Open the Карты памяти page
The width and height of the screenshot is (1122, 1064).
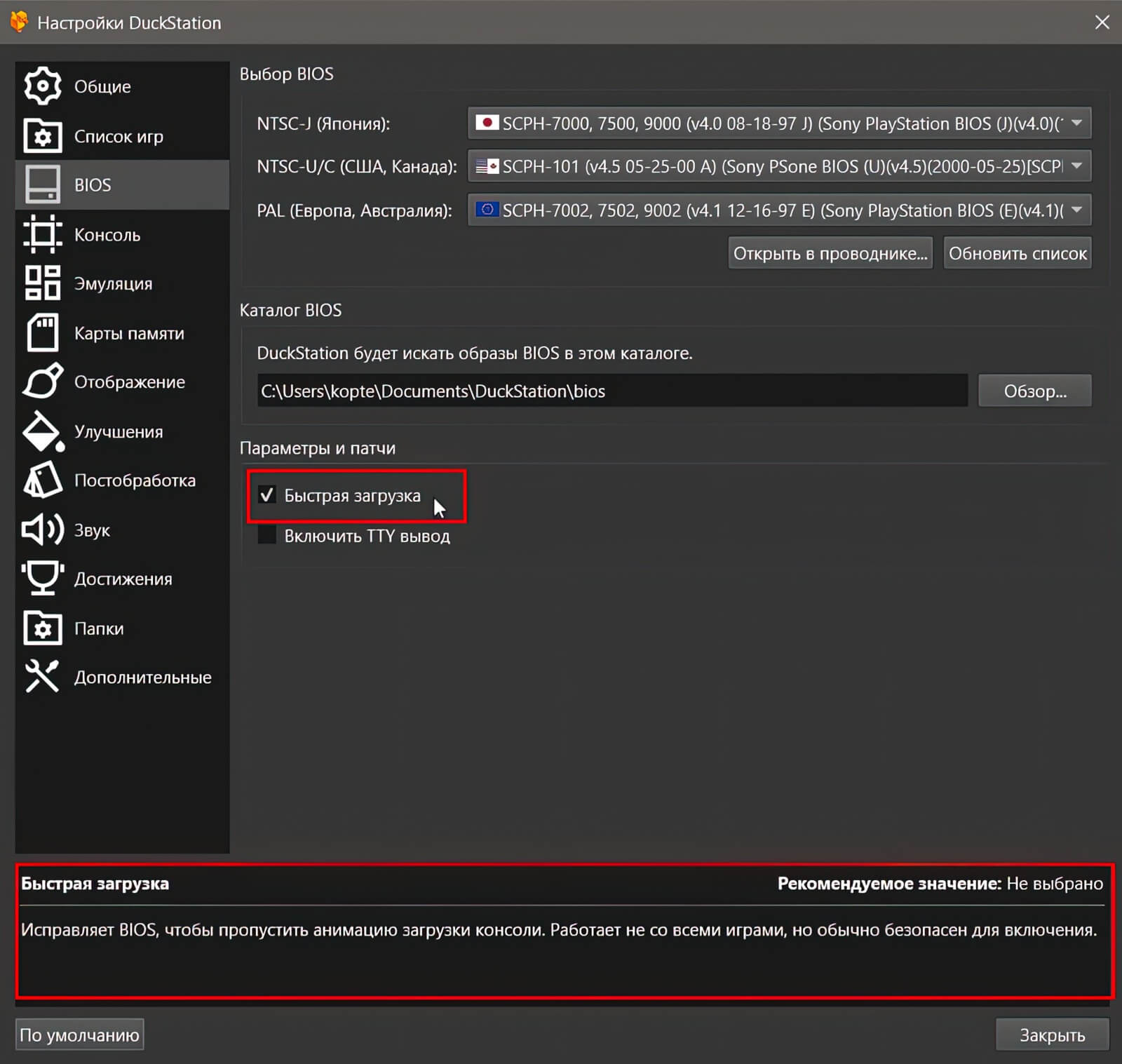[122, 332]
